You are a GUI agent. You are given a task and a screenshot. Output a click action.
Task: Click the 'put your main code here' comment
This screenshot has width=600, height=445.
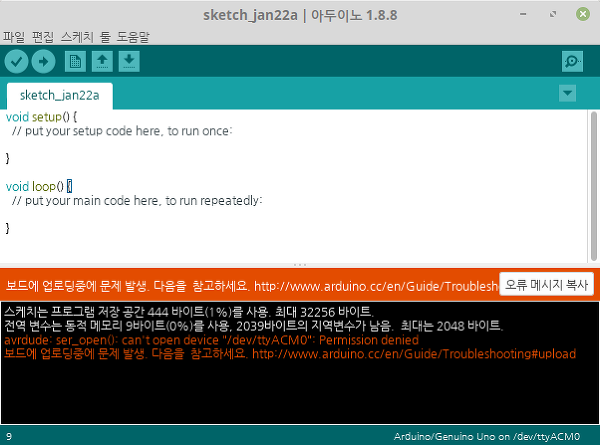(137, 200)
